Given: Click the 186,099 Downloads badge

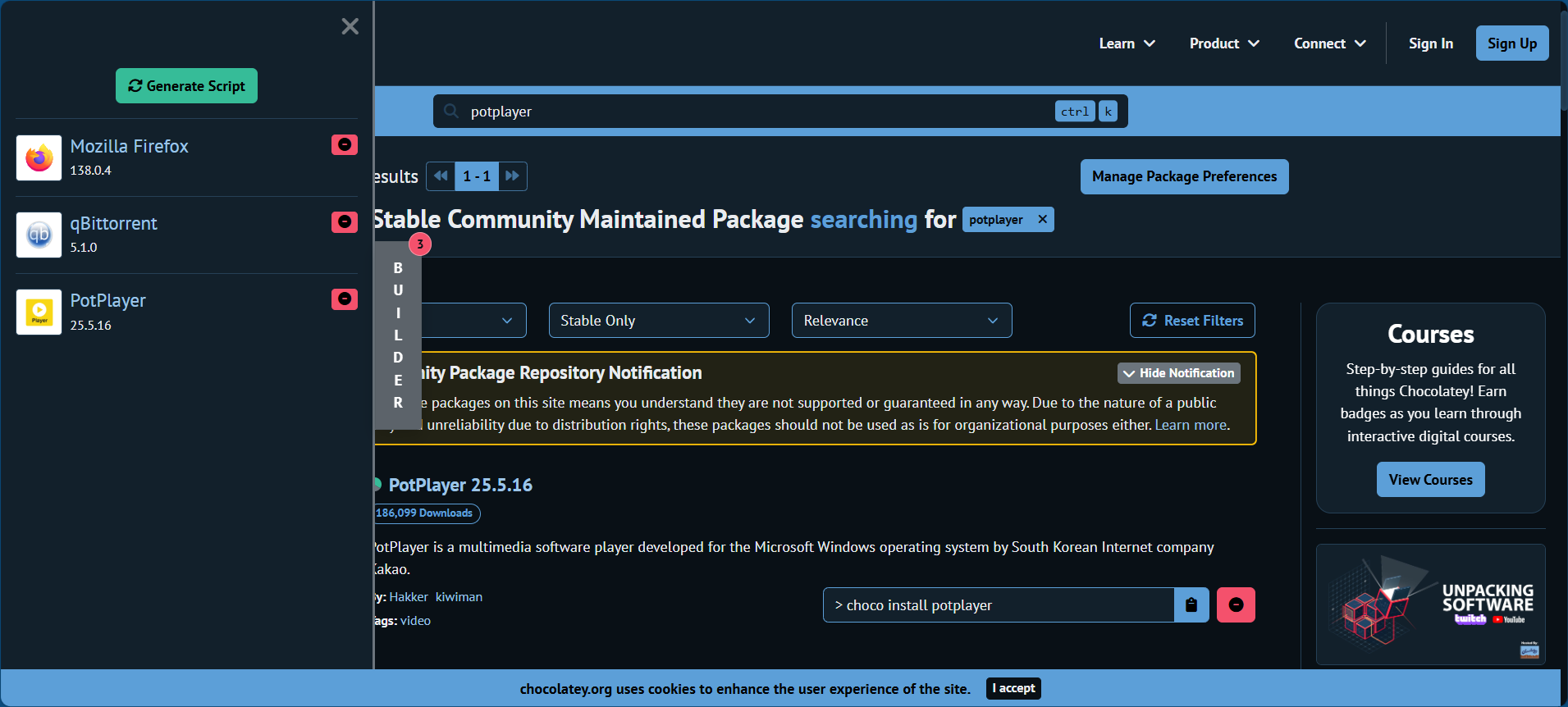Looking at the screenshot, I should (426, 513).
